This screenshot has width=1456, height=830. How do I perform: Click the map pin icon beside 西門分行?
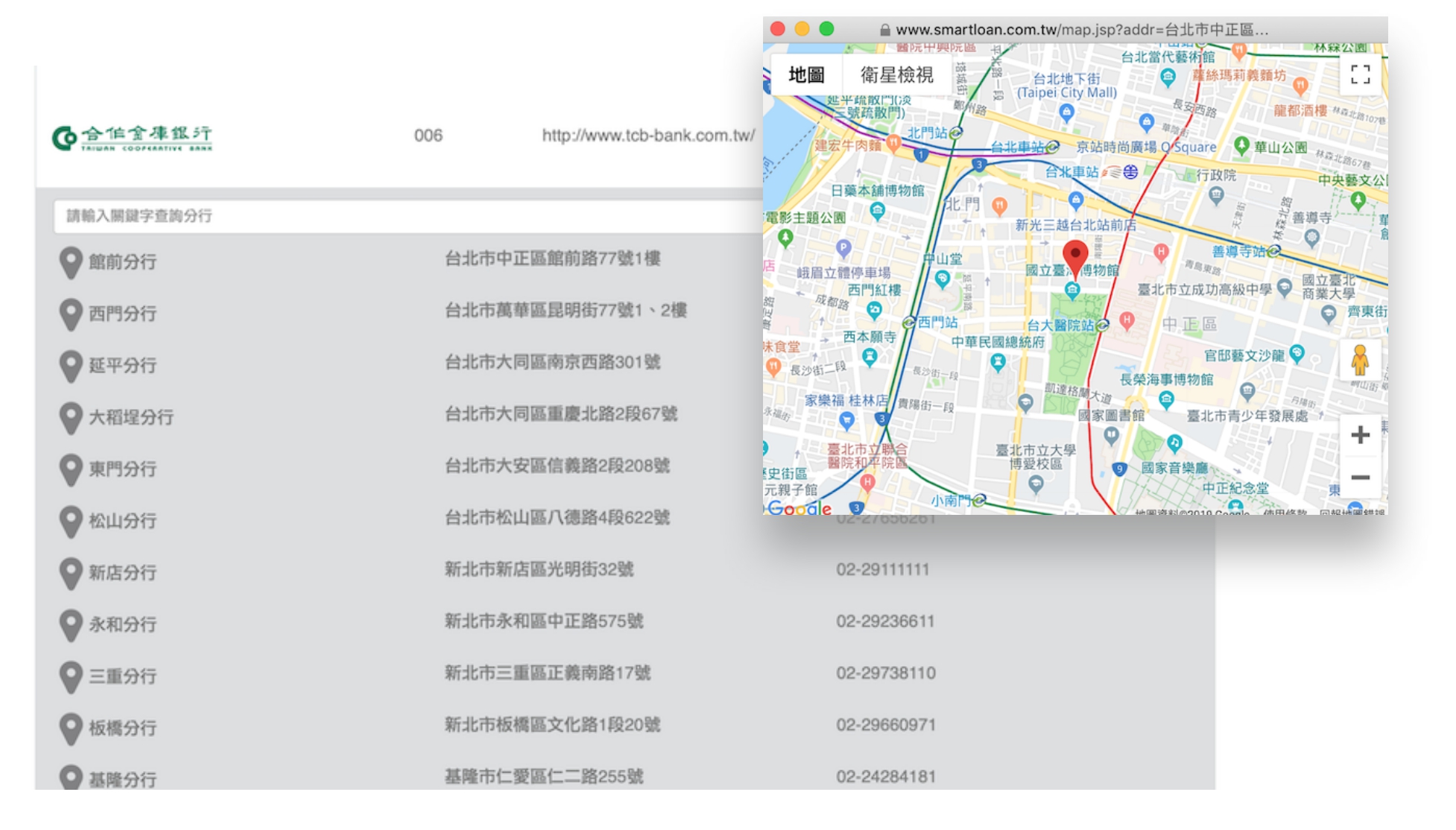pos(71,314)
